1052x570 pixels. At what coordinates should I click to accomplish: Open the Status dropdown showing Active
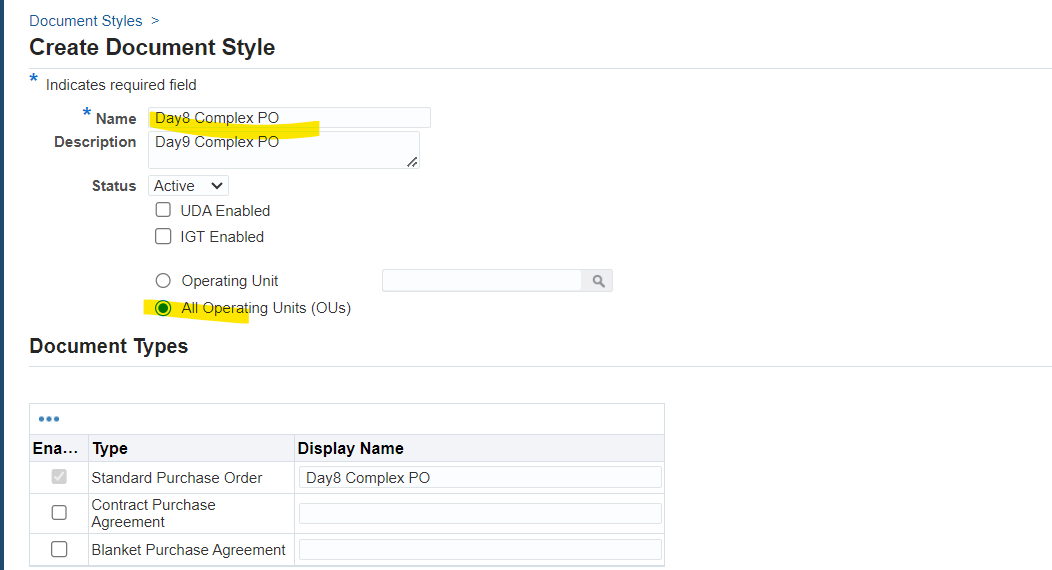[188, 186]
